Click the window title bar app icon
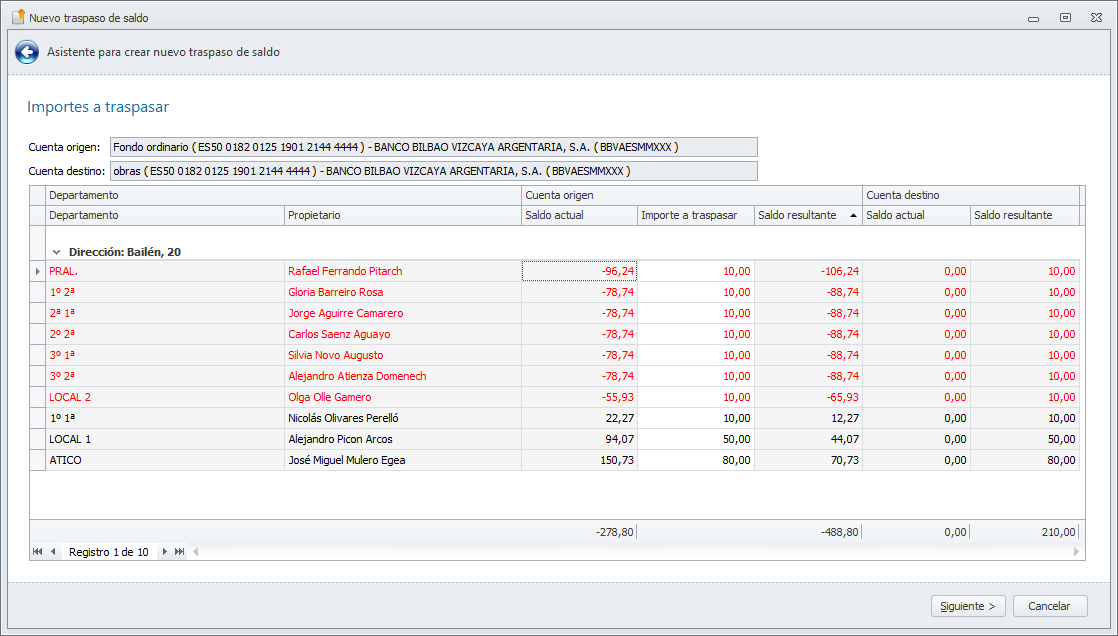 17,17
